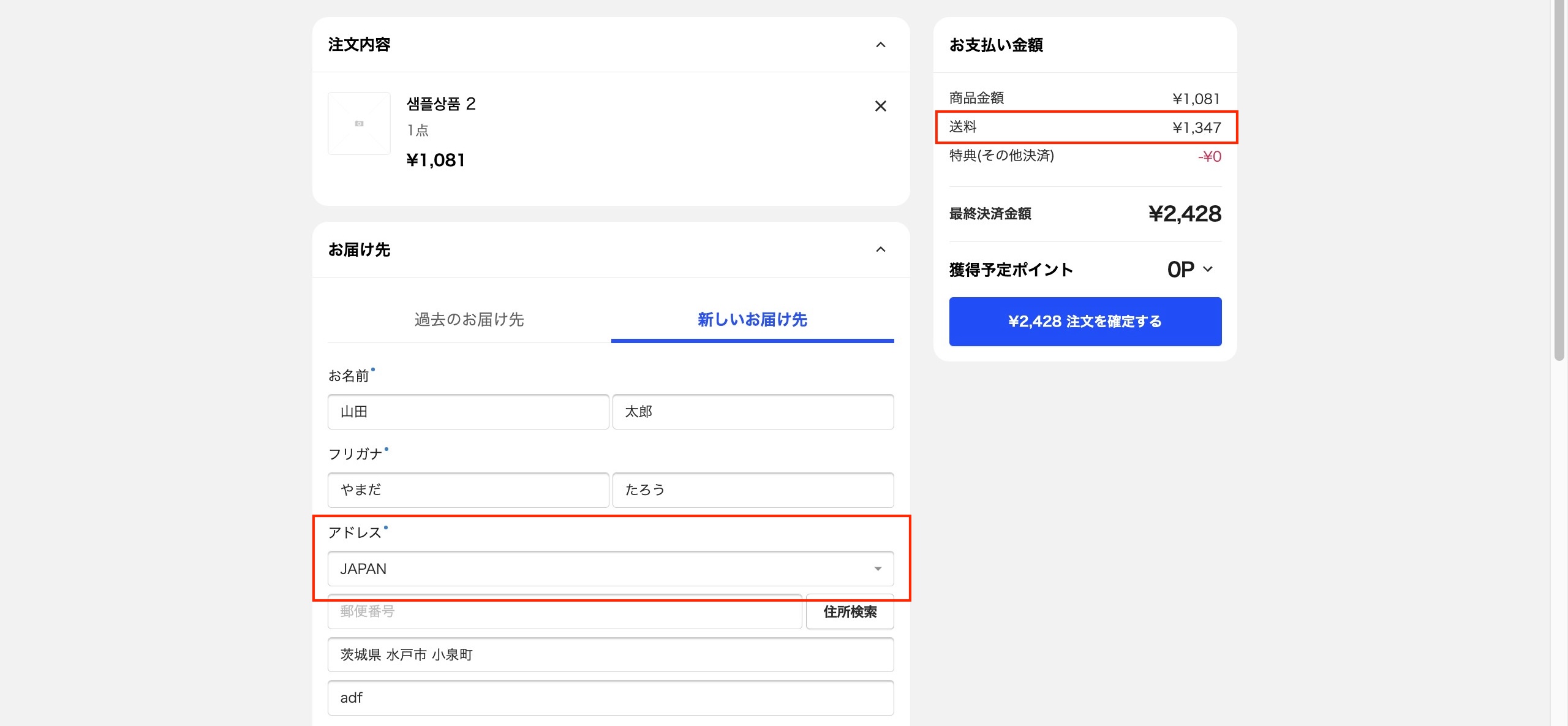The width and height of the screenshot is (1568, 726).
Task: Click the お名前 field label
Action: pyautogui.click(x=349, y=376)
